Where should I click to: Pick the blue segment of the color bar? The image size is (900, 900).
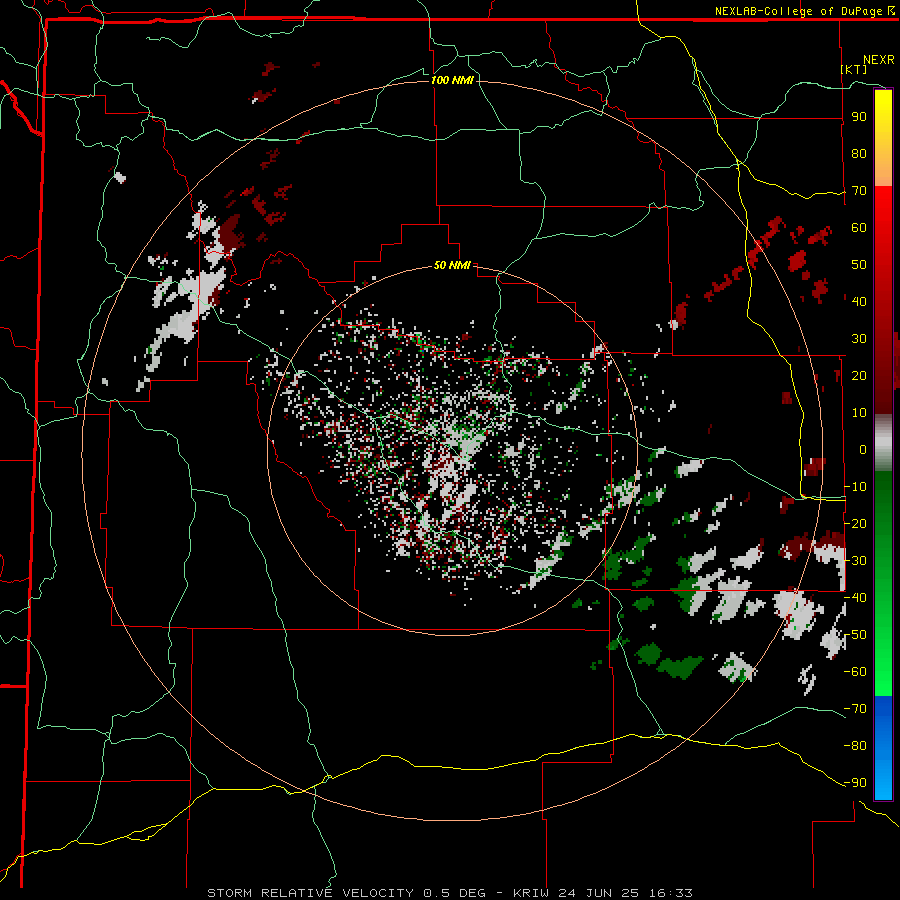tap(883, 747)
